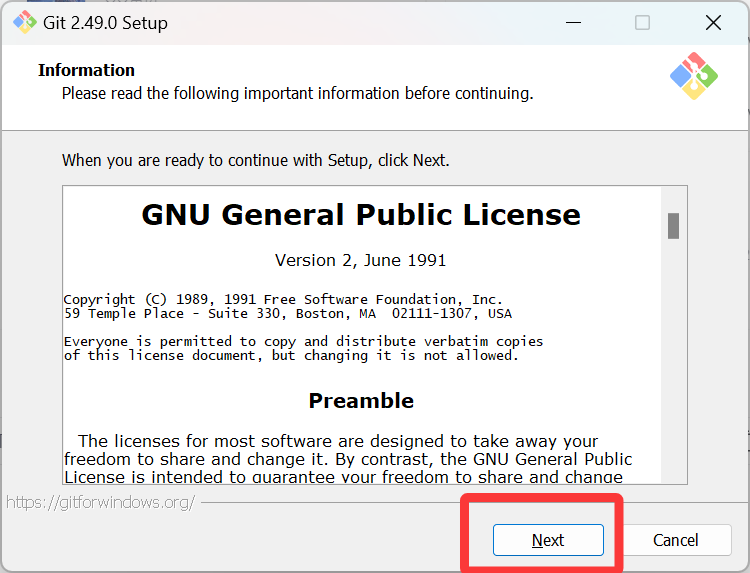750x573 pixels.
Task: Click the Information heading at the top
Action: coord(86,70)
